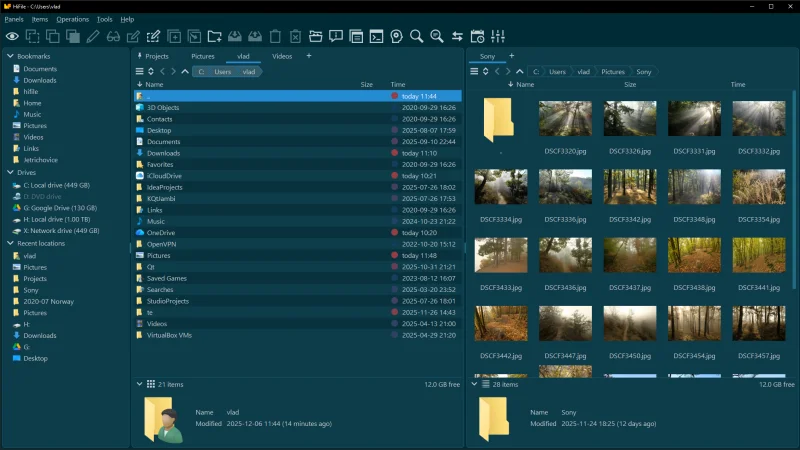
Task: Click the speech bubble exclamation icon
Action: tap(336, 36)
